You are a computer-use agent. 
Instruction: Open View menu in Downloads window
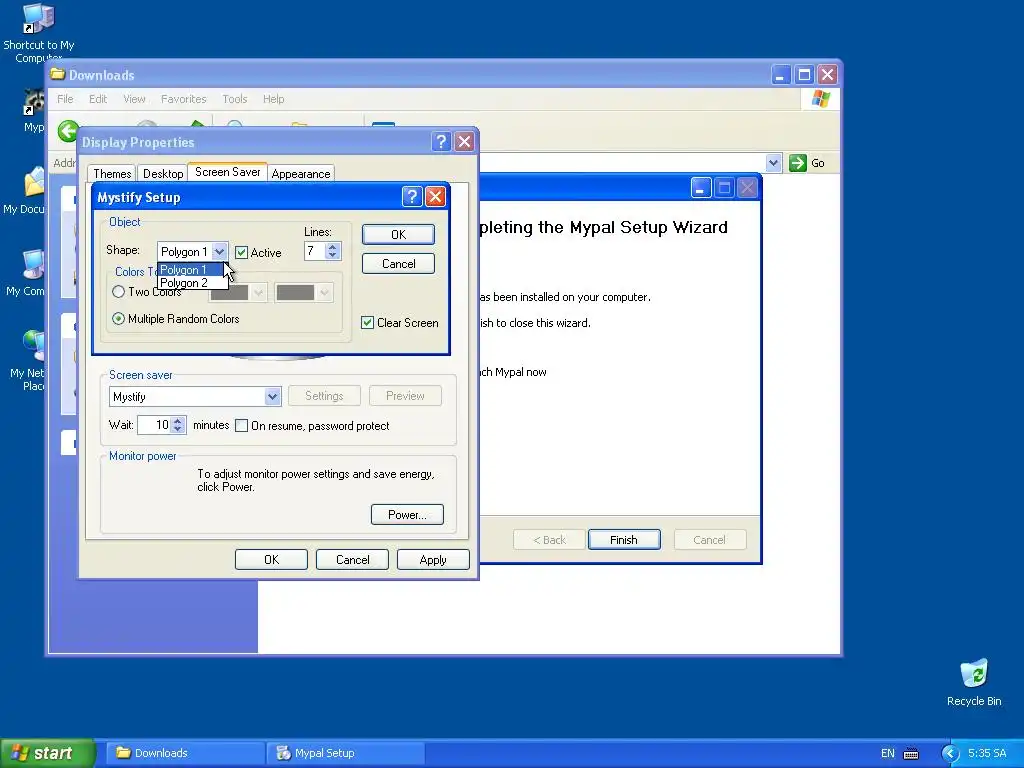click(134, 99)
